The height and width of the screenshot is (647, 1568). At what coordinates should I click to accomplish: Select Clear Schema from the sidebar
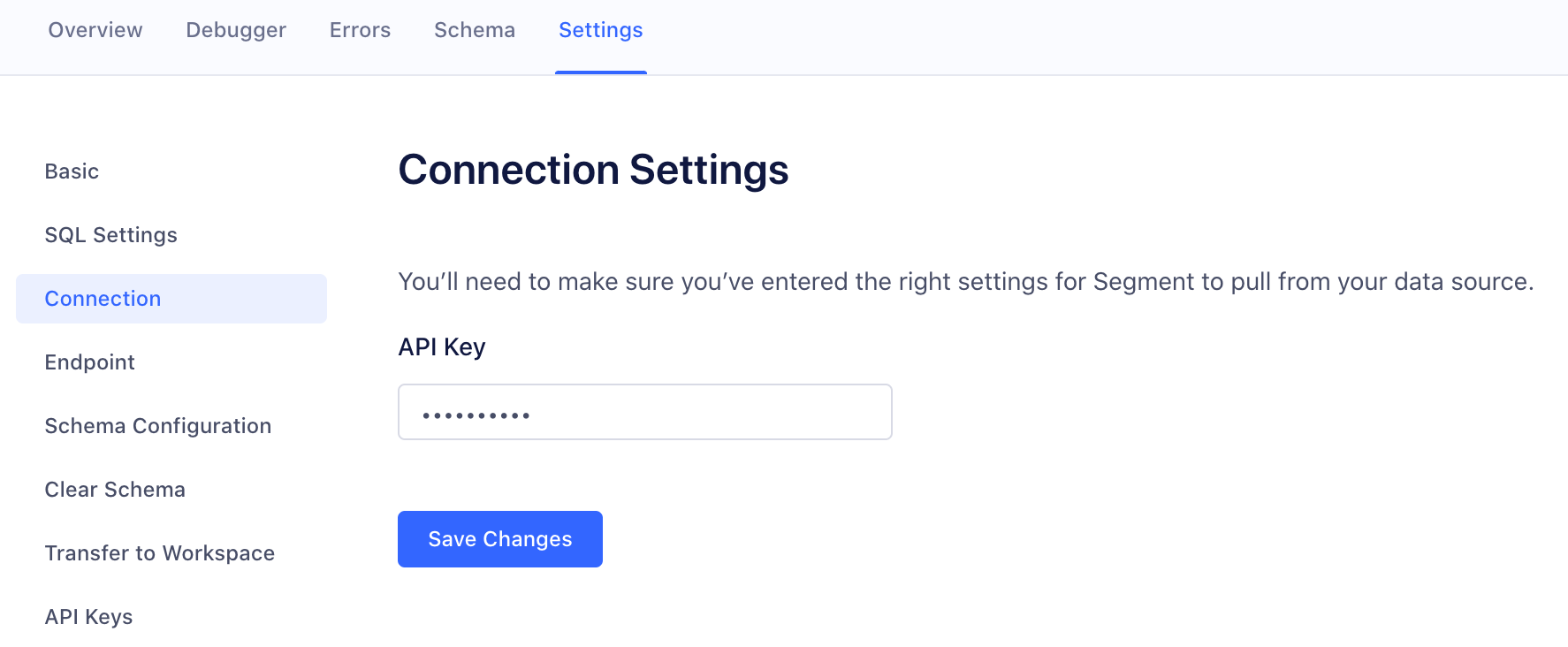(115, 489)
